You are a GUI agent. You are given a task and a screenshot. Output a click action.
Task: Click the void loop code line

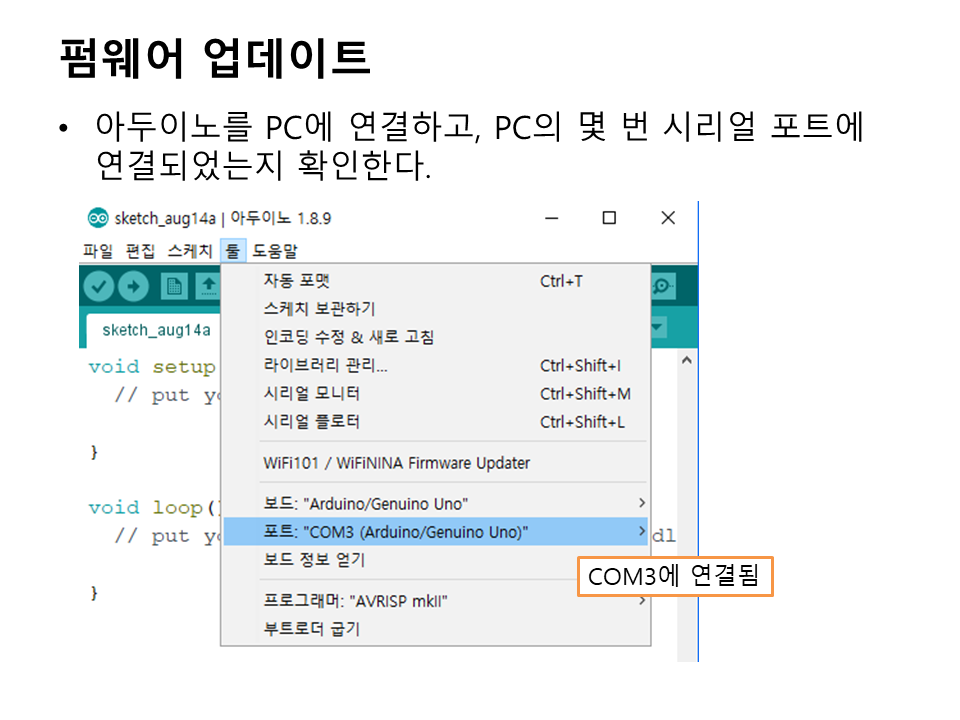click(154, 508)
